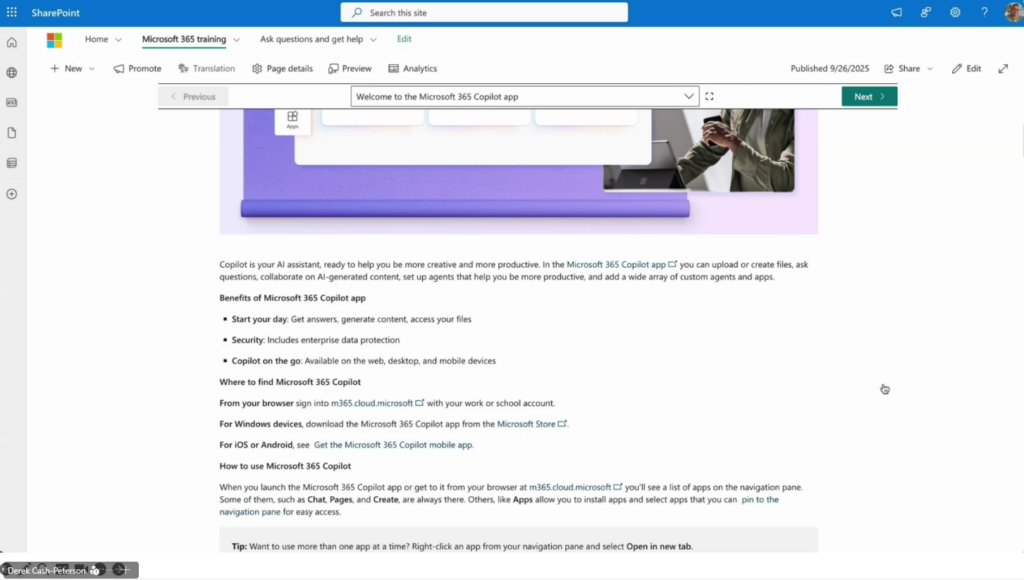Click the Share button
This screenshot has height=580, width=1024.
pyautogui.click(x=902, y=68)
